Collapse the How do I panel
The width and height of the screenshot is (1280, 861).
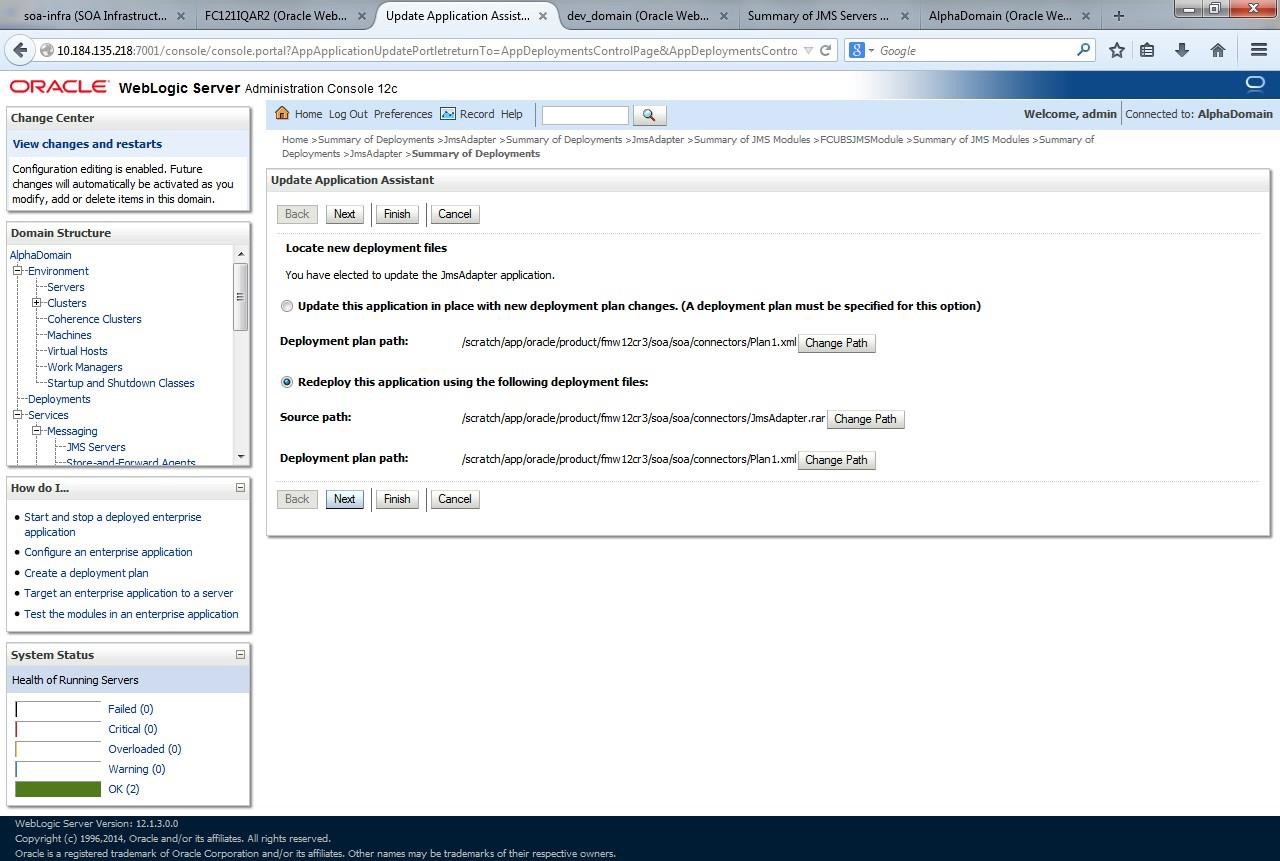click(x=240, y=488)
